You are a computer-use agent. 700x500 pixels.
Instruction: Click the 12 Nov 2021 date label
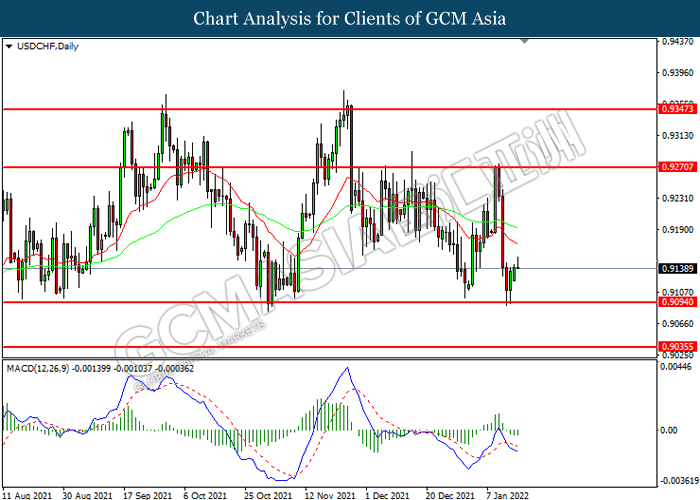(x=330, y=495)
